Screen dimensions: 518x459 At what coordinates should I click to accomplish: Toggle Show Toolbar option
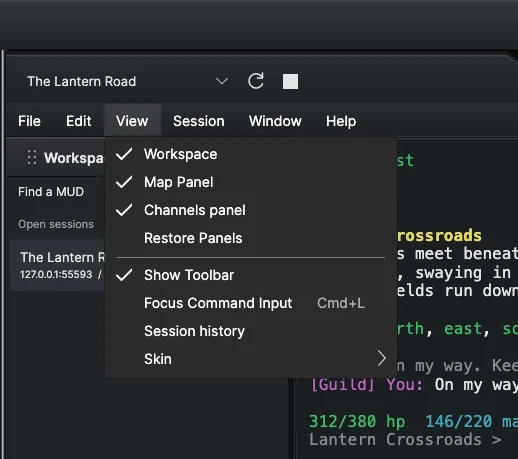tap(251, 275)
